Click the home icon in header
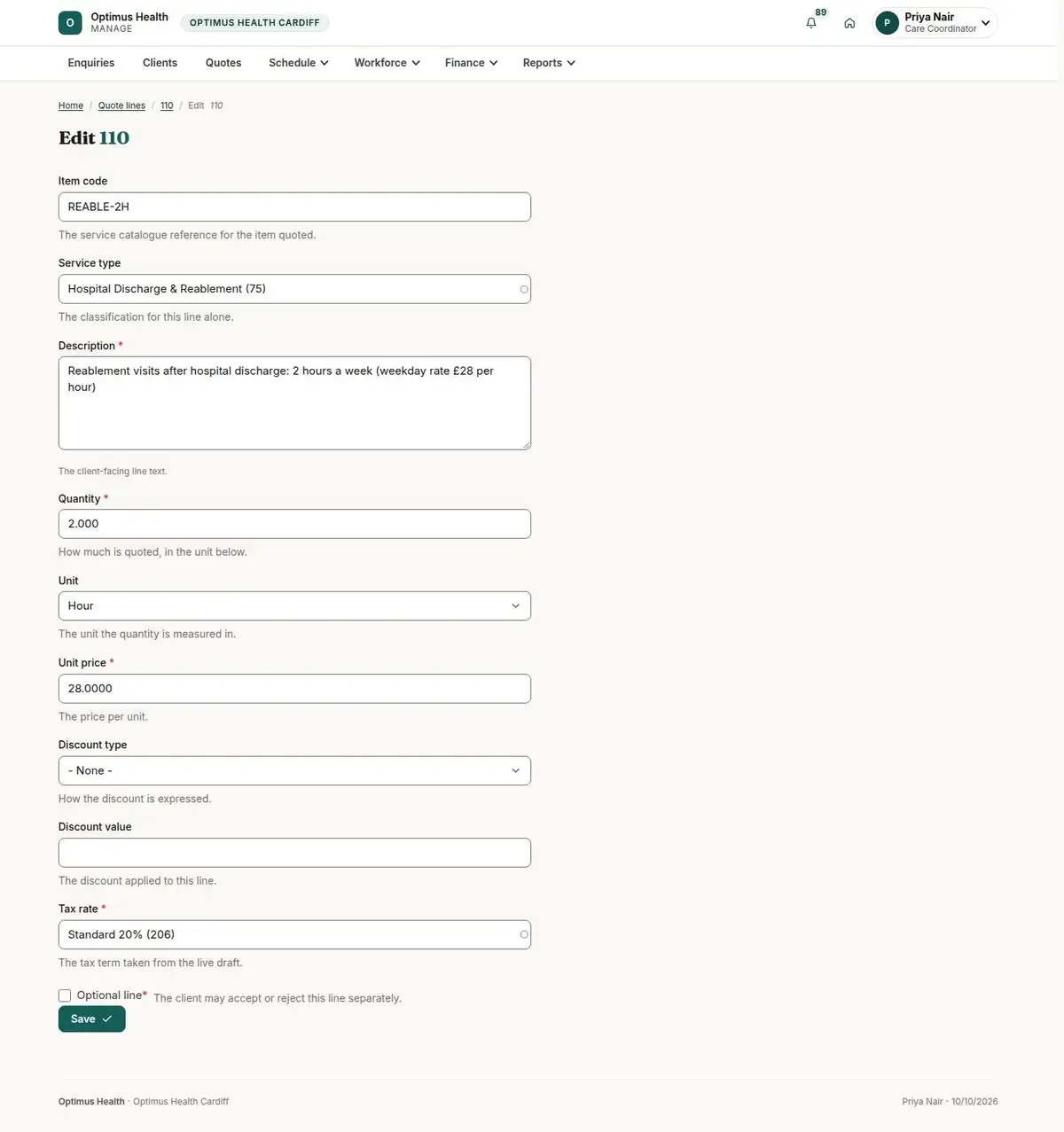This screenshot has width=1064, height=1132. 849,23
